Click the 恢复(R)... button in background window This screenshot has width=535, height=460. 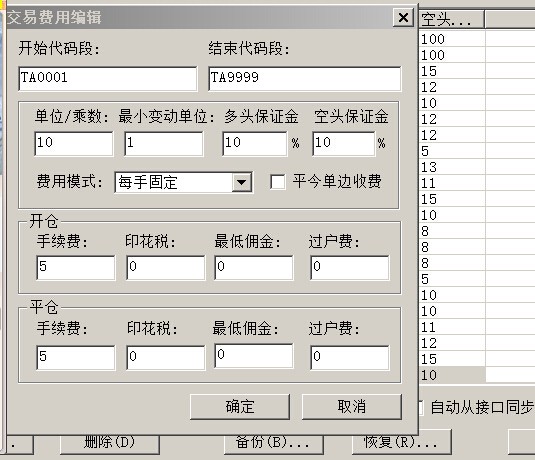(402, 442)
